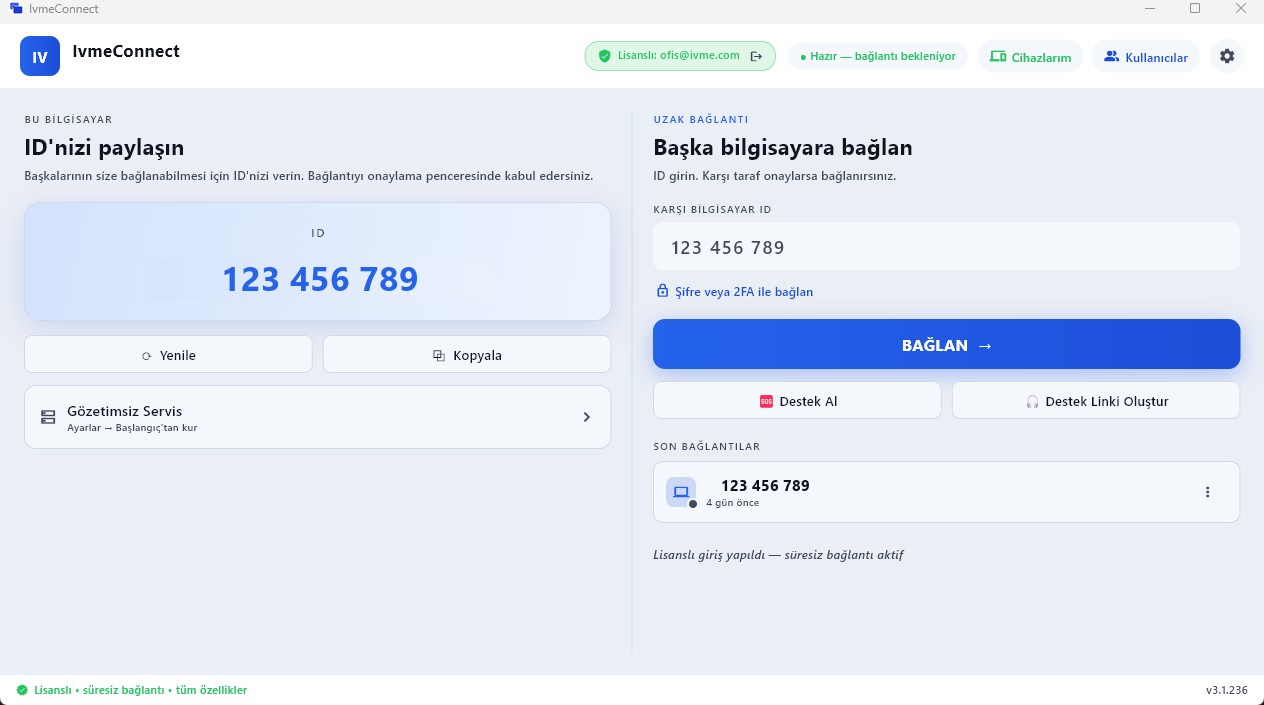Click the Gözetimsiz Servis server icon
Viewport: 1264px width, 705px height.
coord(48,417)
